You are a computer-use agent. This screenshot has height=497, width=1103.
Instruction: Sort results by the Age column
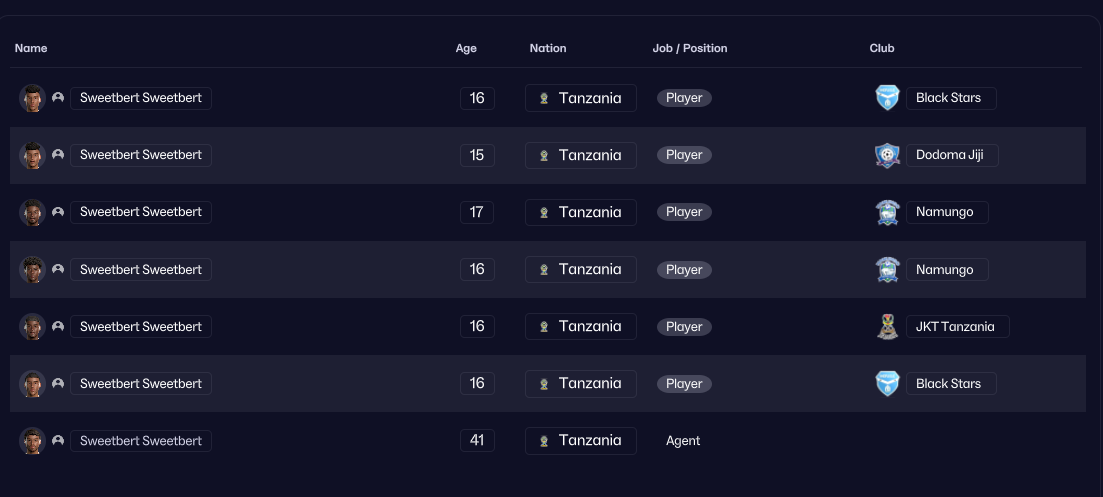coord(466,48)
